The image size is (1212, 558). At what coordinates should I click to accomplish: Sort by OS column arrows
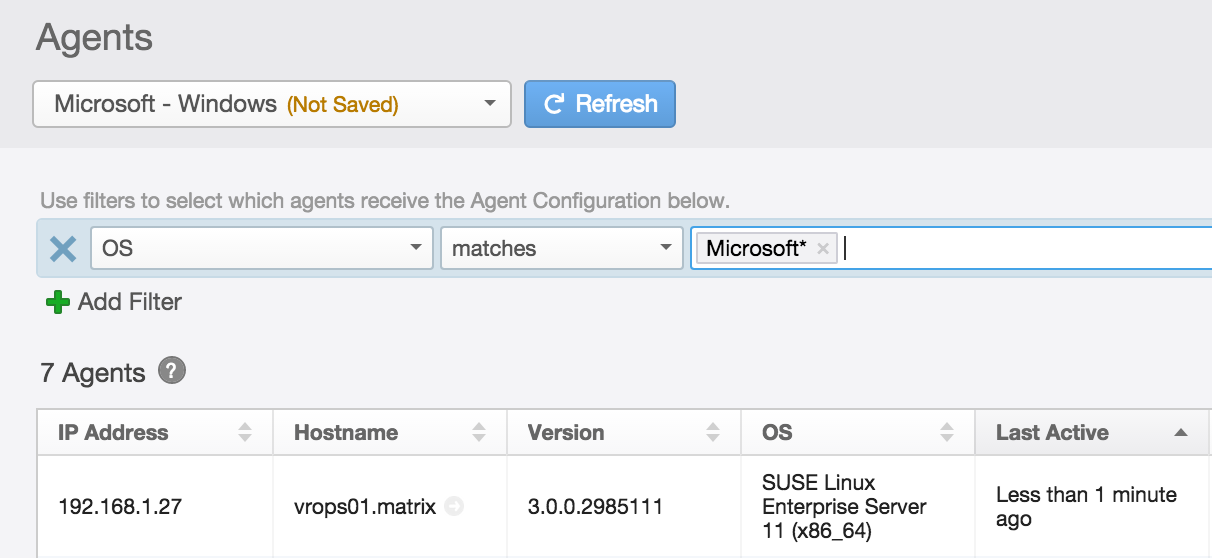click(947, 433)
